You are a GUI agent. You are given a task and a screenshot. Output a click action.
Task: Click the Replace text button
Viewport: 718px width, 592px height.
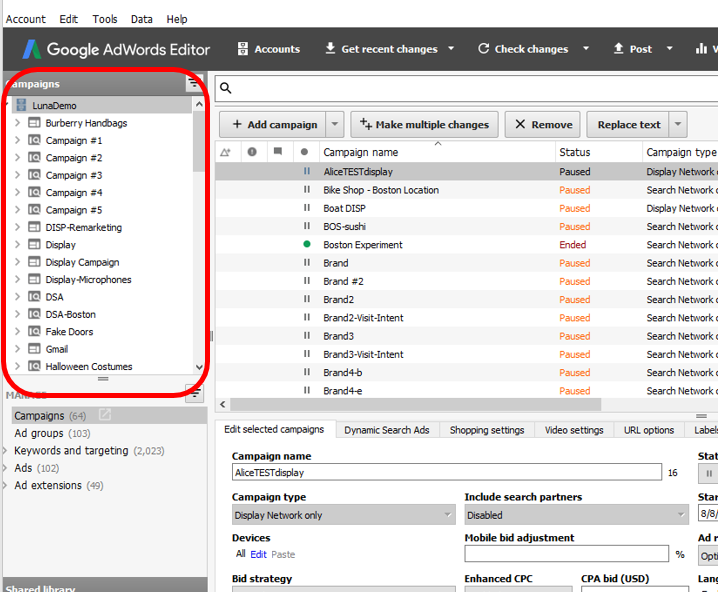tap(628, 125)
